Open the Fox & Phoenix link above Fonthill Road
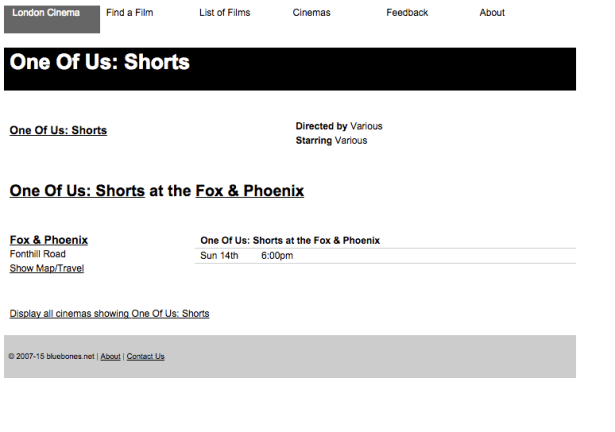The width and height of the screenshot is (615, 432). (49, 240)
